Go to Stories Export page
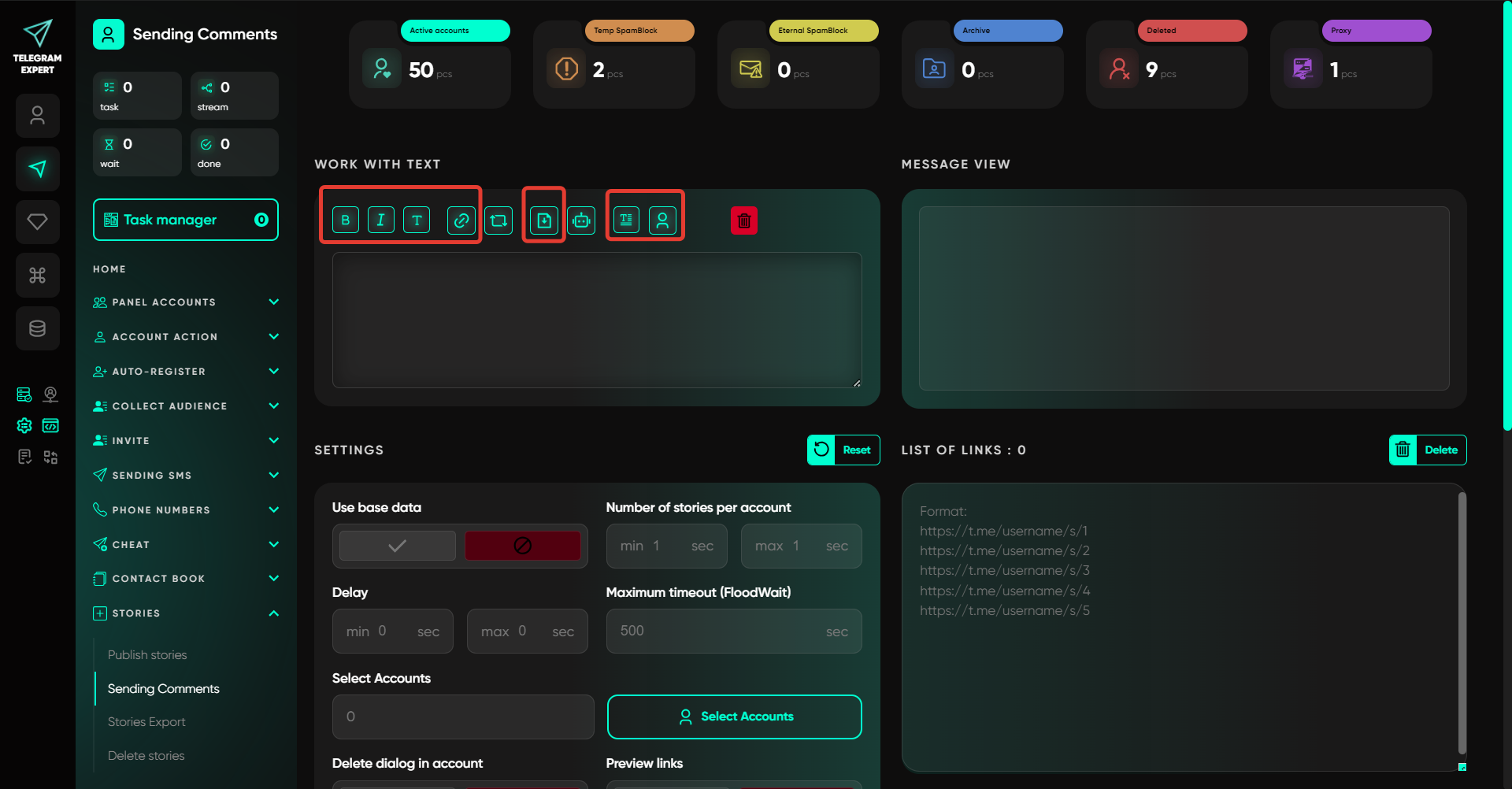This screenshot has height=789, width=1512. (x=146, y=722)
